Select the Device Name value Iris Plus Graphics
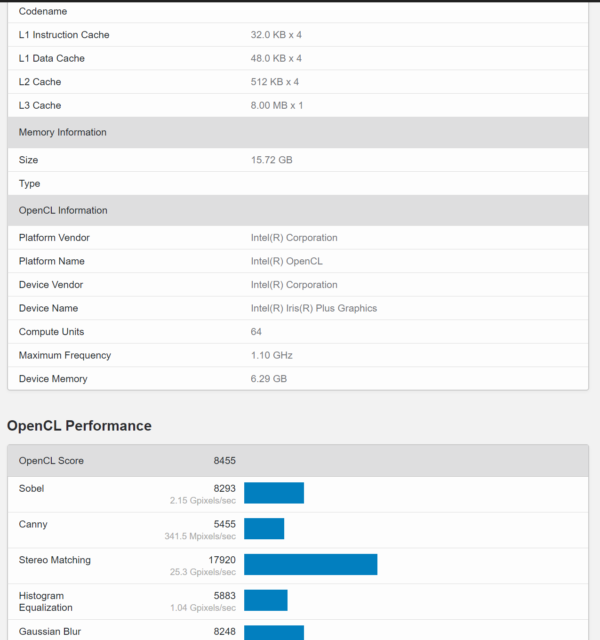Image resolution: width=600 pixels, height=640 pixels. [x=313, y=308]
